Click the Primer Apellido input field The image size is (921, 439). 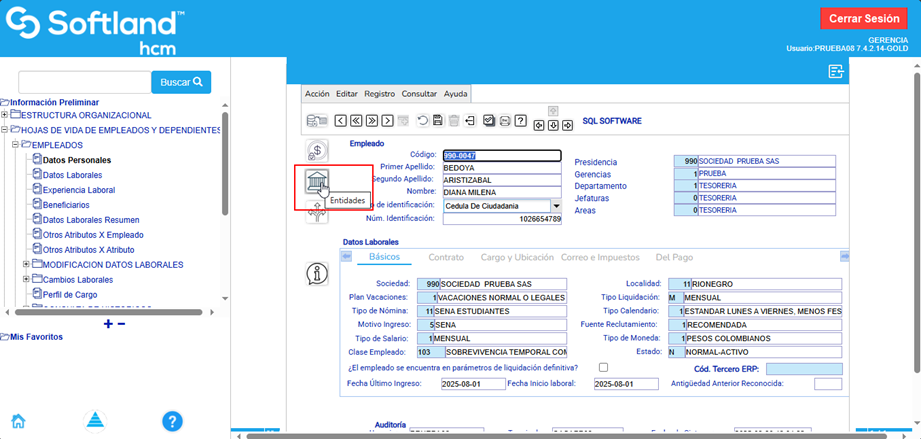502,168
